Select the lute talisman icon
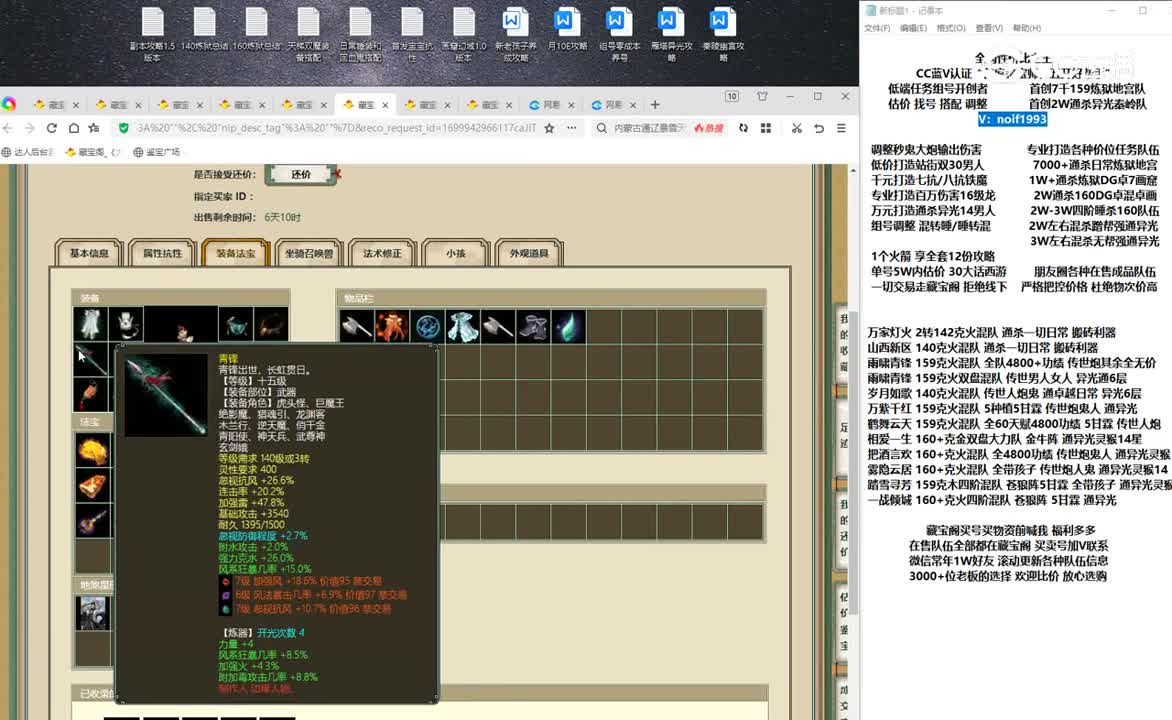Image resolution: width=1172 pixels, height=720 pixels. [x=93, y=520]
